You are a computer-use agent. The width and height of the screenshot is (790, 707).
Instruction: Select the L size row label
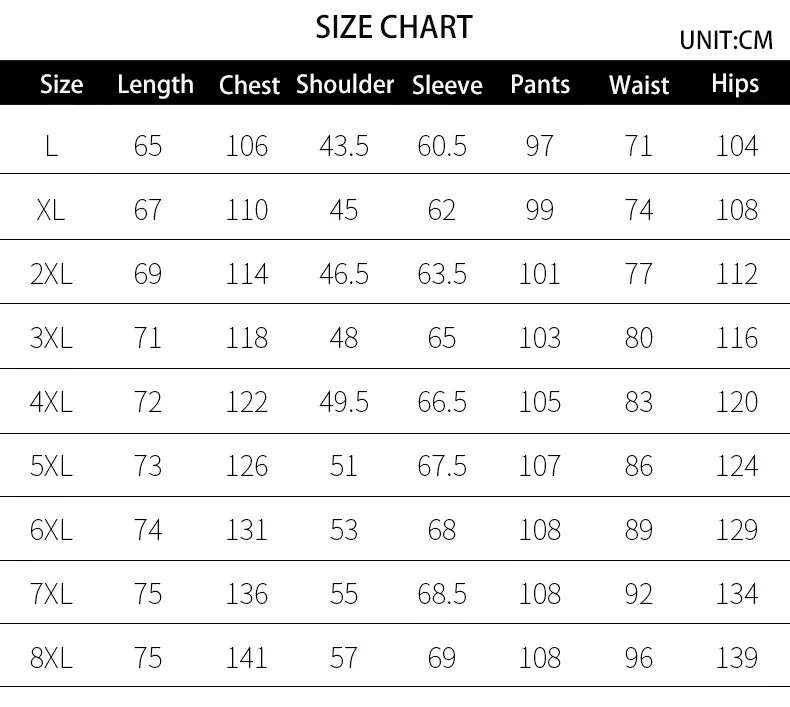[52, 146]
